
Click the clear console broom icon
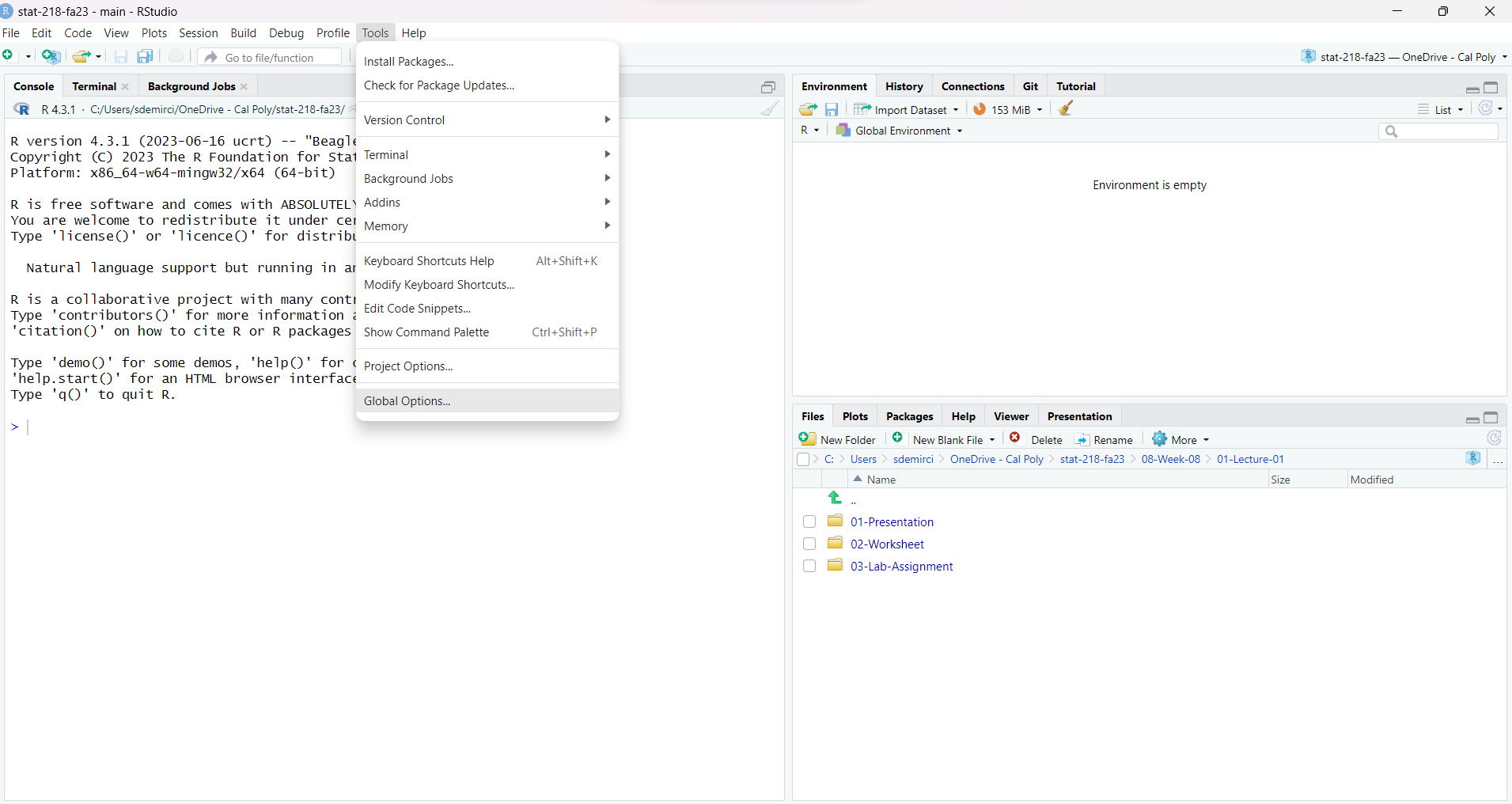(x=769, y=109)
